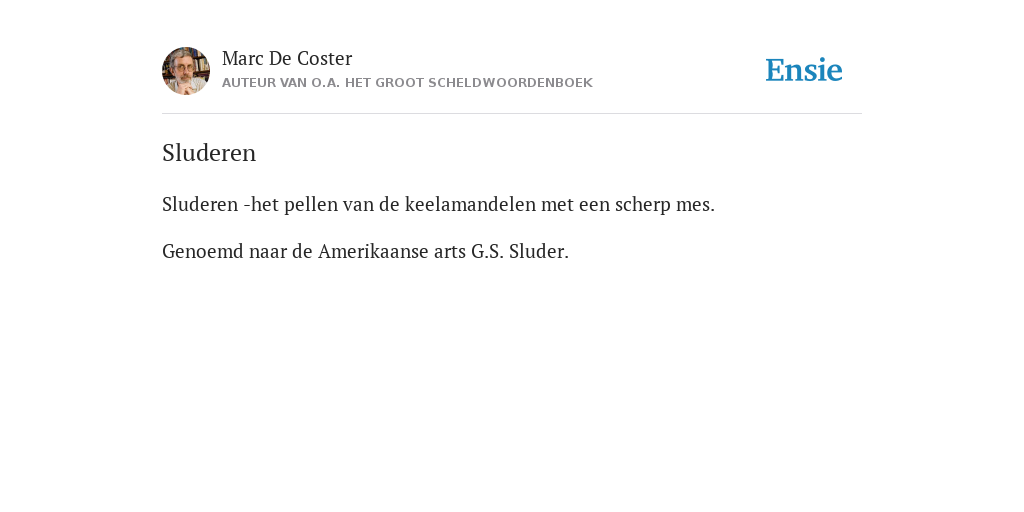
Task: Select the author subtitle about Het Groot Scheldwoordenboek
Action: (407, 83)
